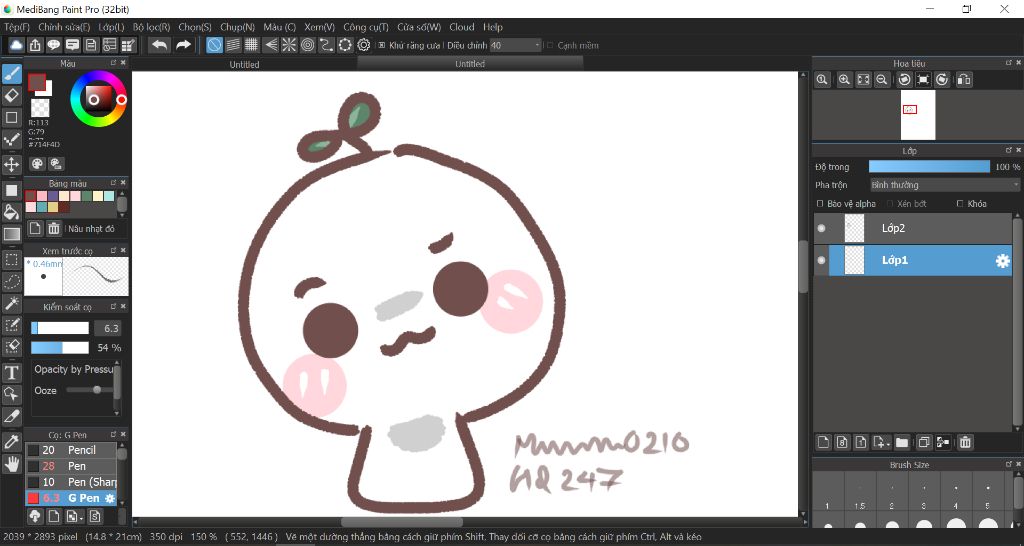The width and height of the screenshot is (1024, 546).
Task: Close the Màu color panel
Action: pos(123,63)
